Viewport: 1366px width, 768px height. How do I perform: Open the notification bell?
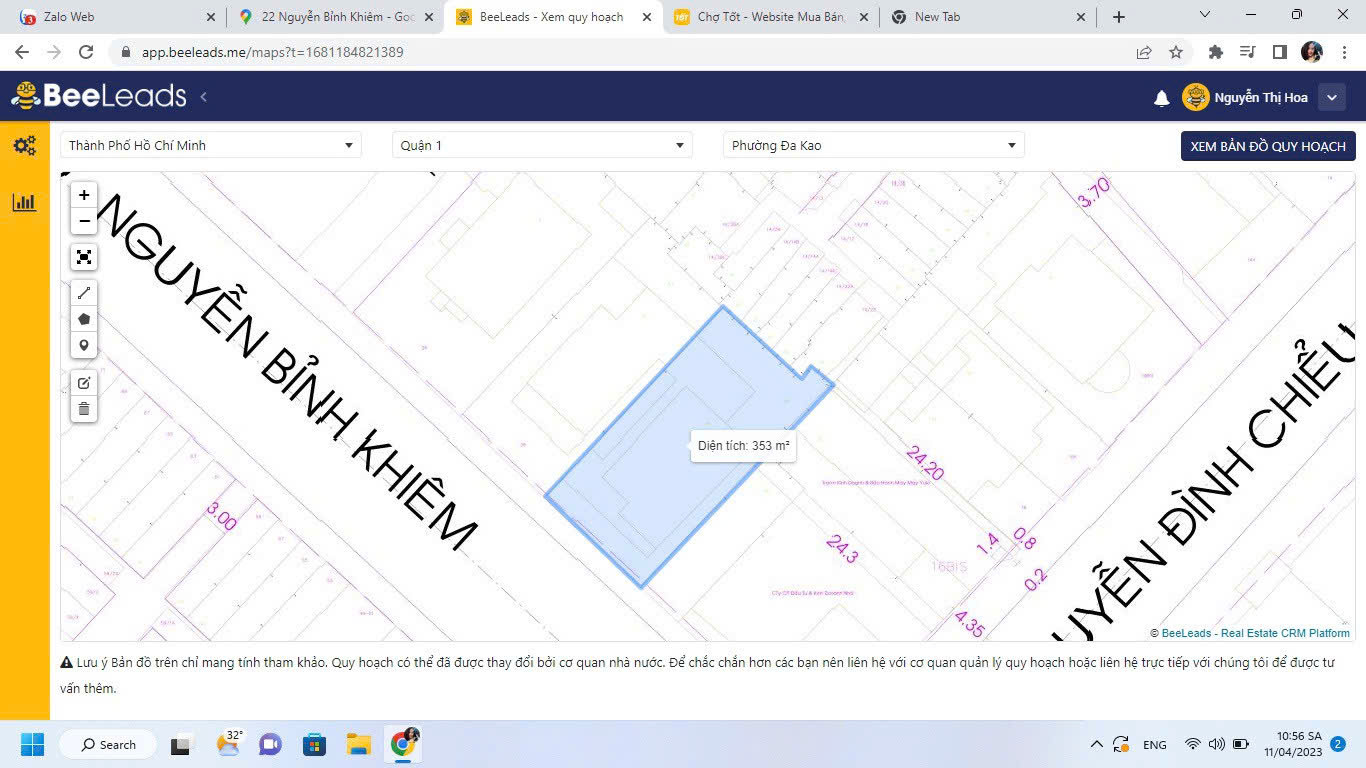click(x=1162, y=98)
